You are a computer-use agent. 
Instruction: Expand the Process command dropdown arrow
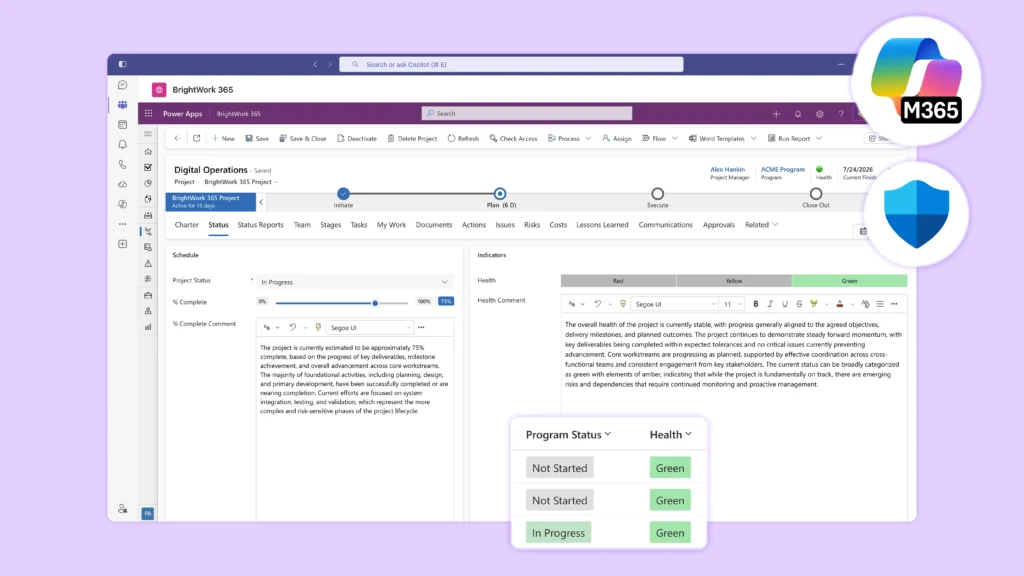588,138
